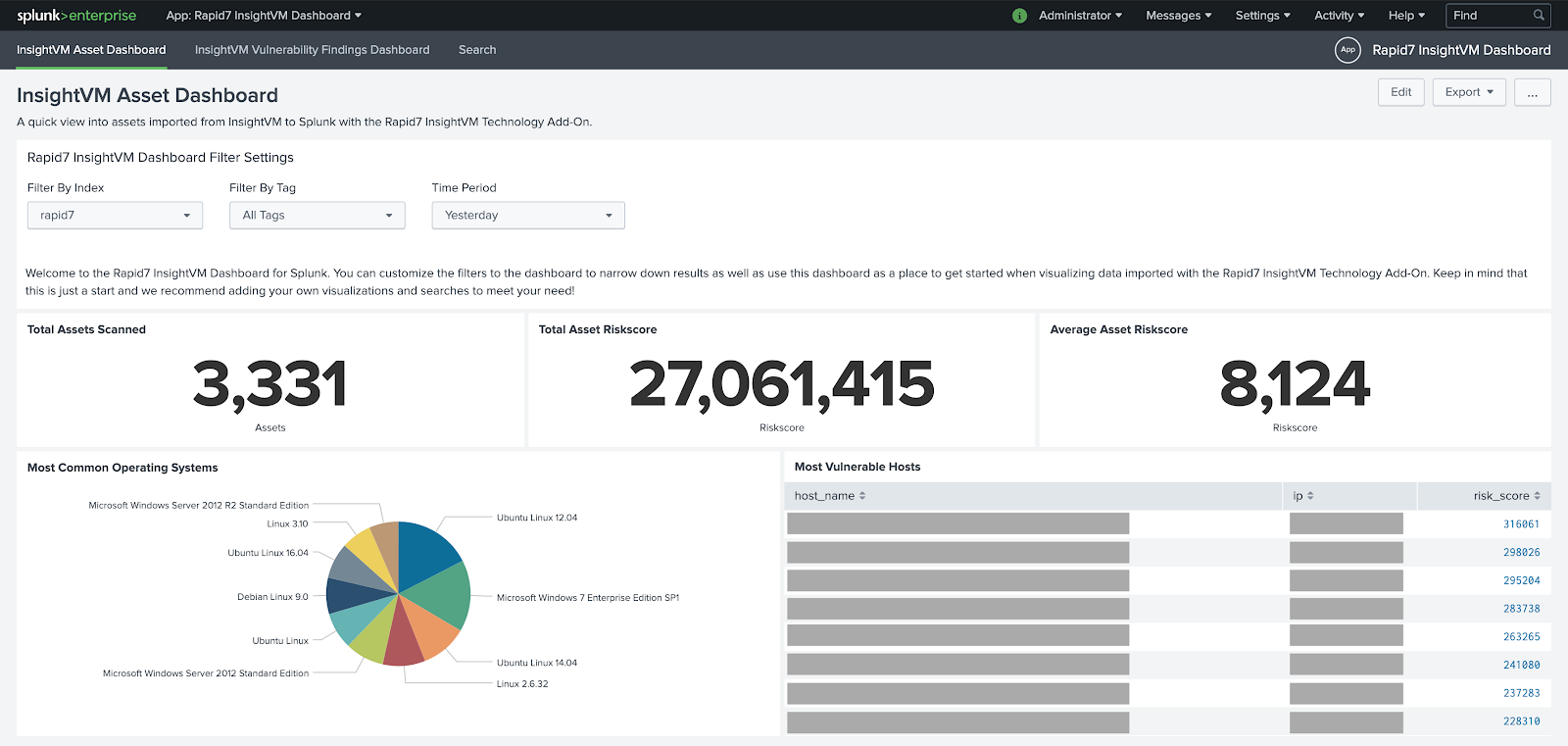Switch to InsightVM Vulnerability Findings Dashboard tab
Image resolution: width=1568 pixels, height=746 pixels.
pos(312,50)
